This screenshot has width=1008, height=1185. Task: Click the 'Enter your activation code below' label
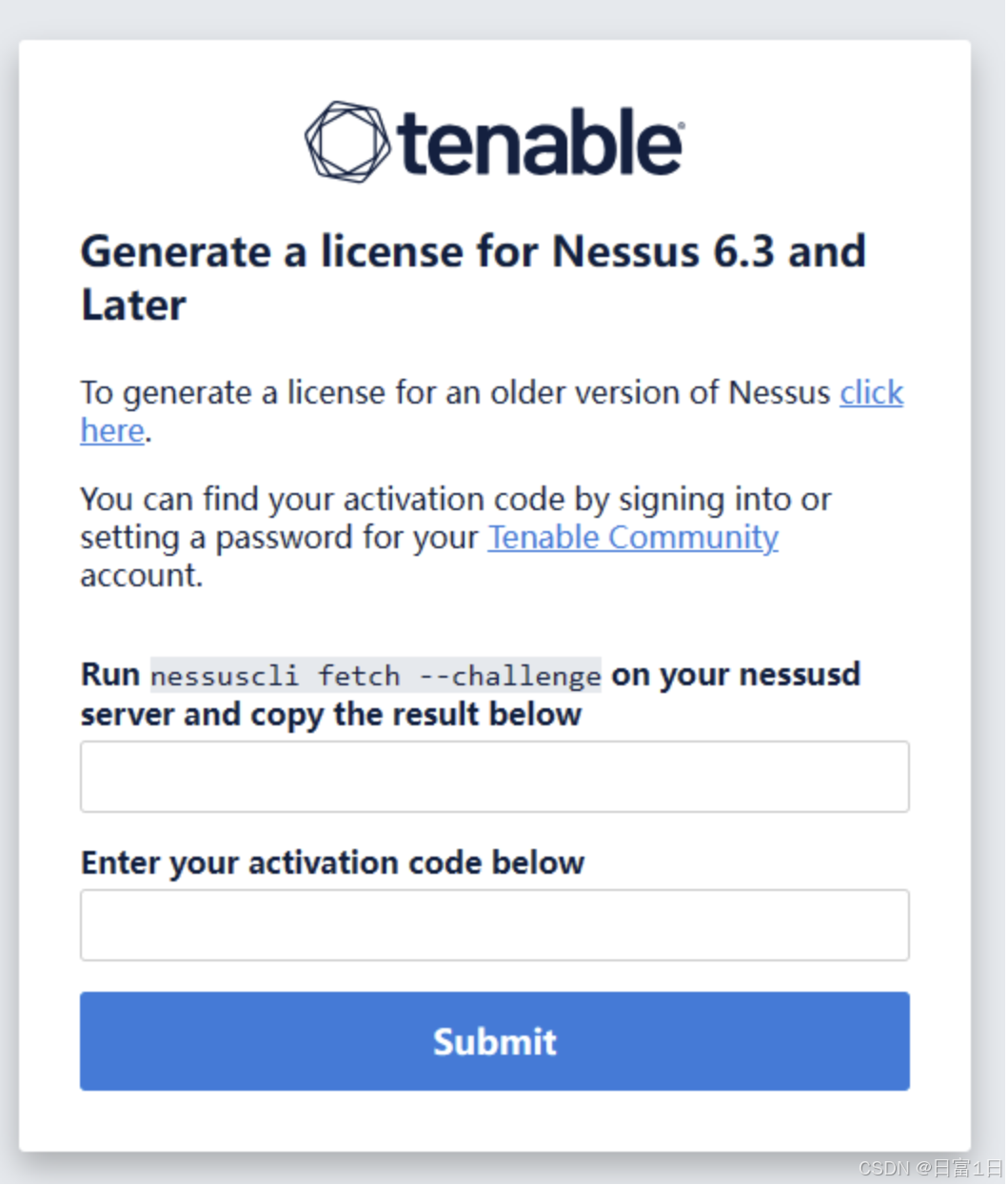click(x=332, y=862)
